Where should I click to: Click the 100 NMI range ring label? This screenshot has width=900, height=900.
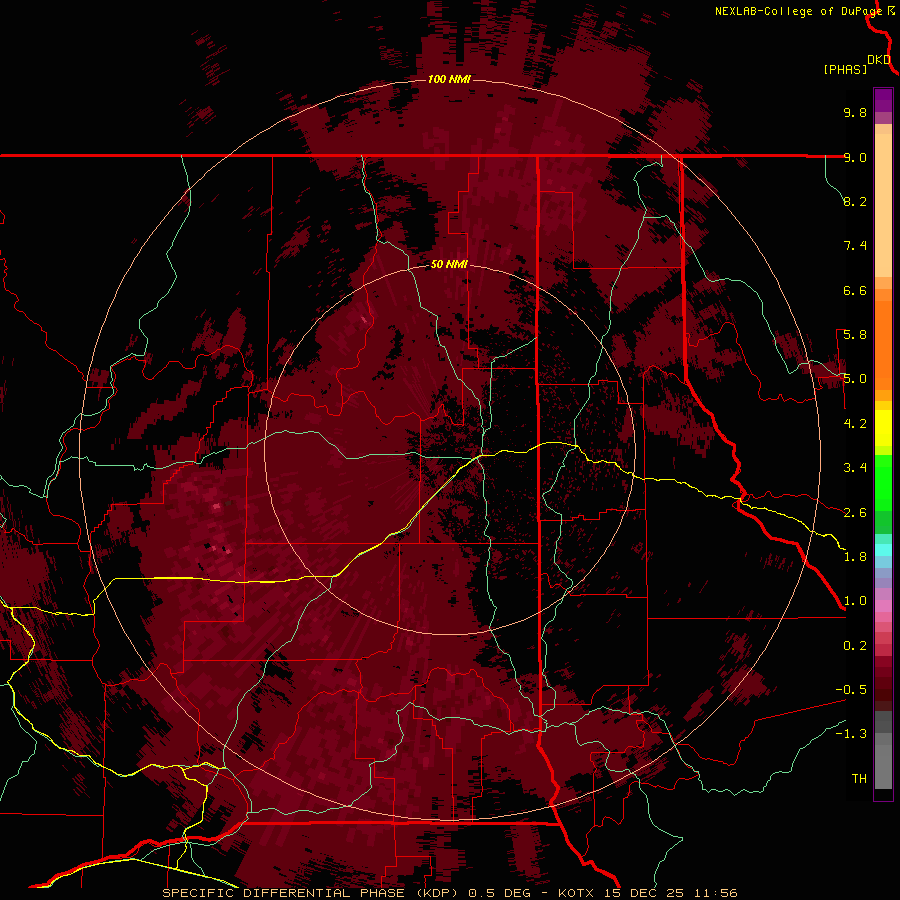pyautogui.click(x=449, y=79)
